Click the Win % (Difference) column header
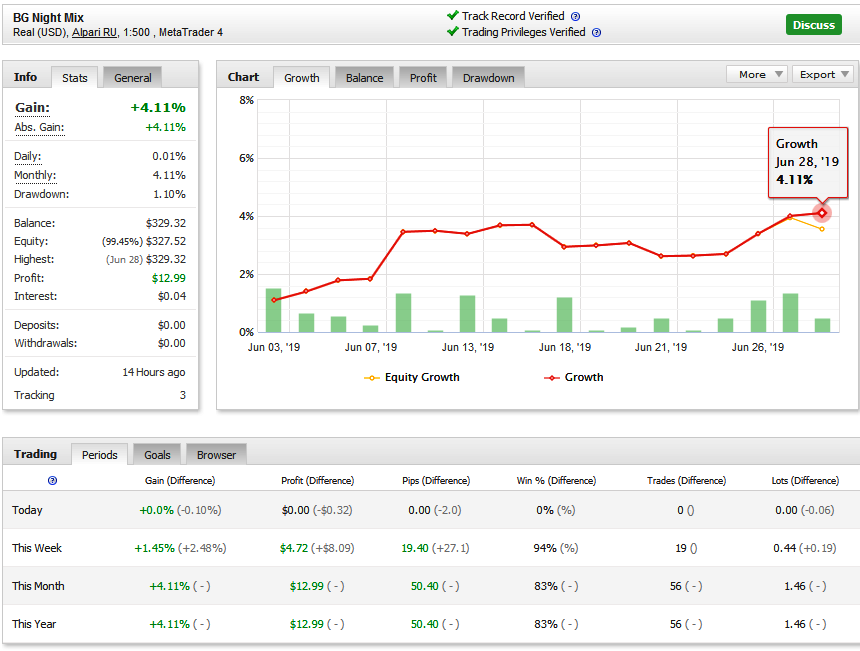The width and height of the screenshot is (860, 651). tap(556, 480)
